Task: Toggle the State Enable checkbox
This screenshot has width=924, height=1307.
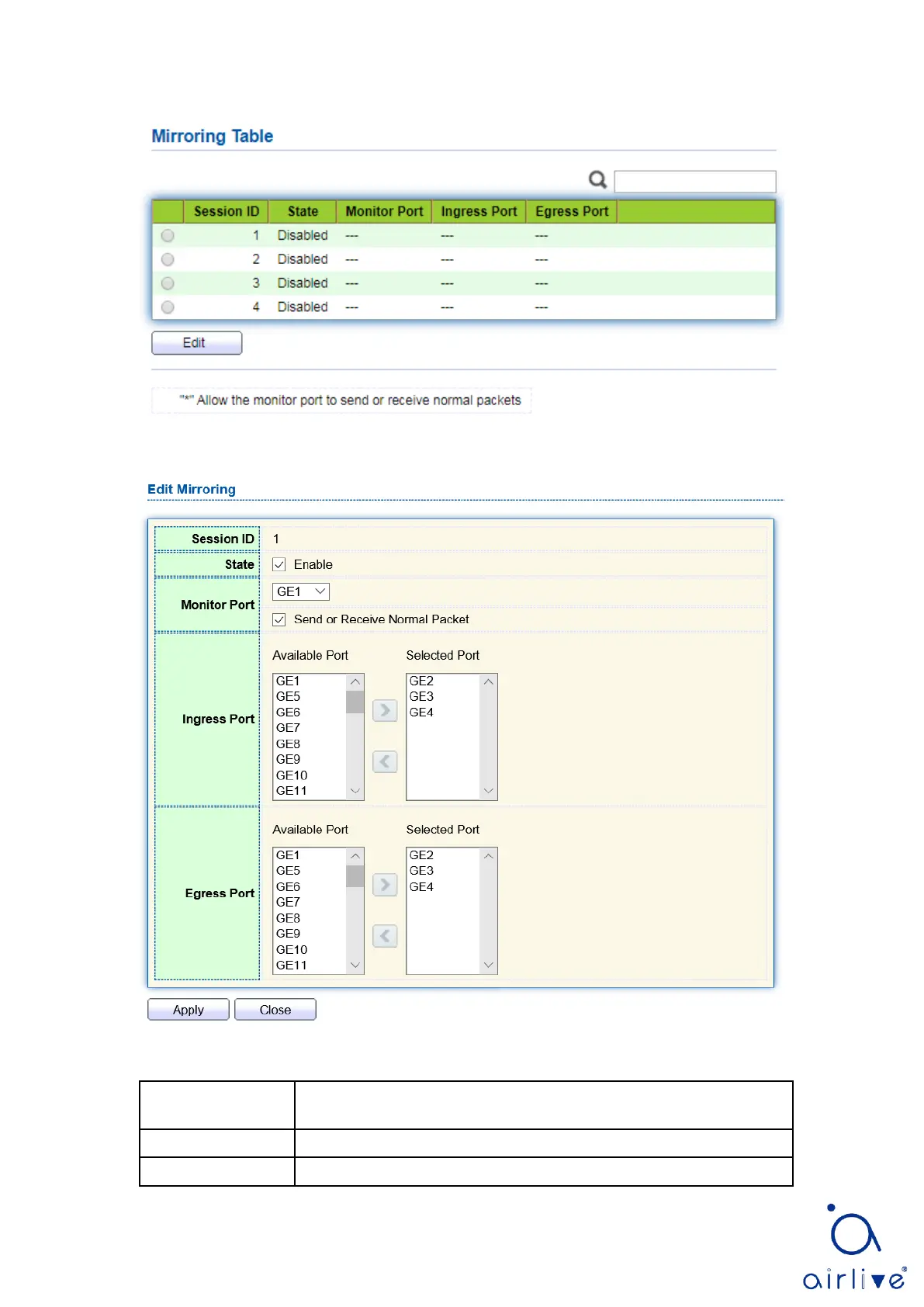Action: pyautogui.click(x=279, y=565)
